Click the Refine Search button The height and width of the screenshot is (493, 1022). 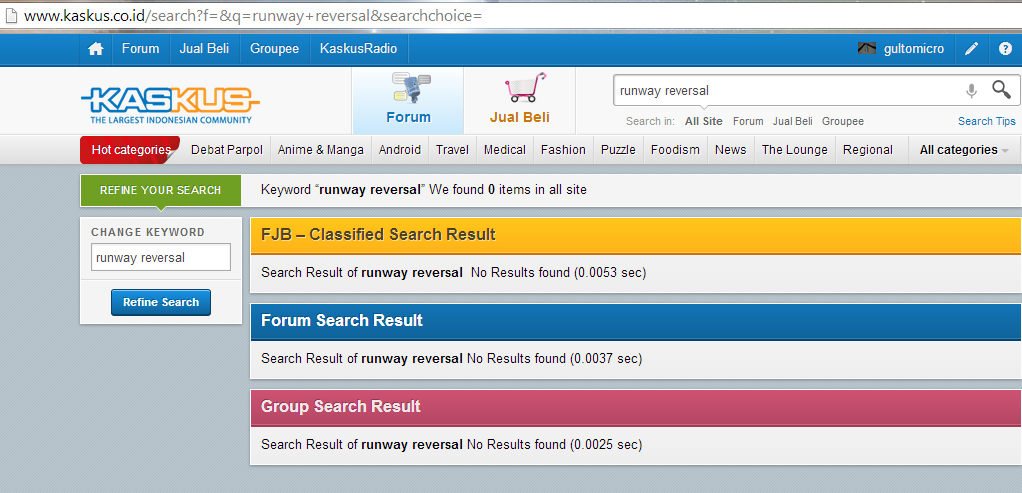(x=161, y=303)
